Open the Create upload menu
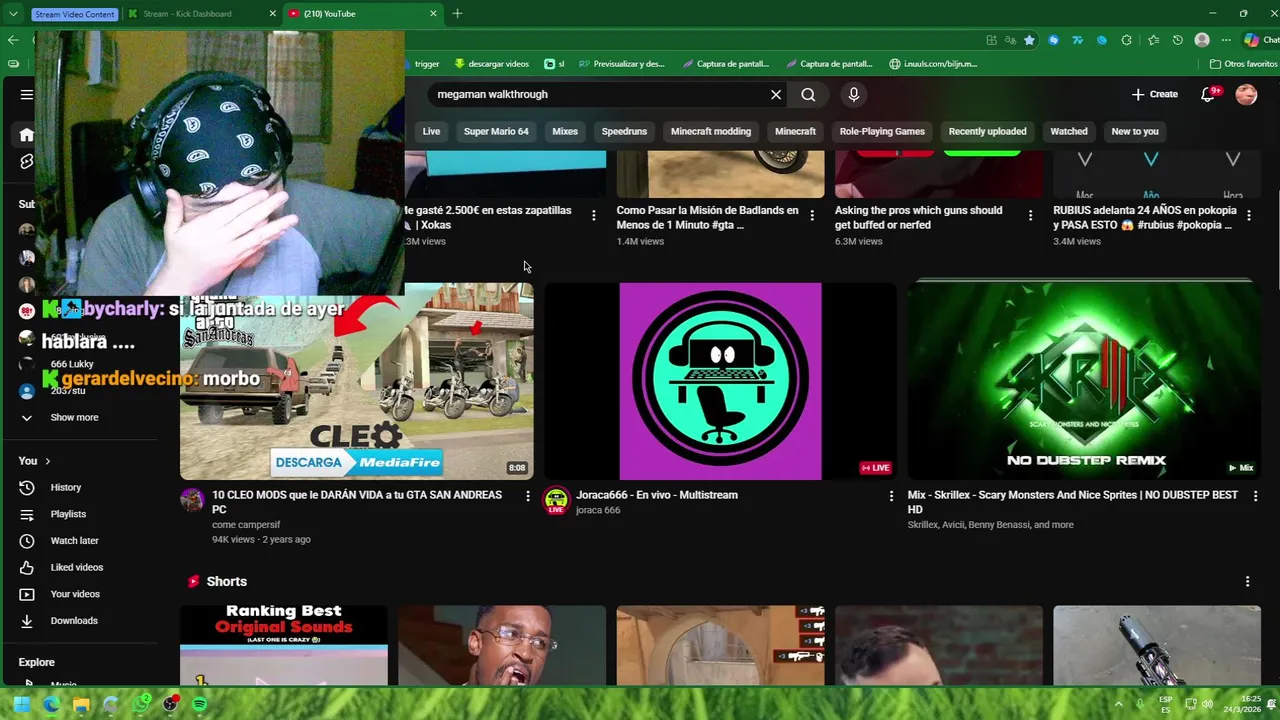 pos(1155,94)
